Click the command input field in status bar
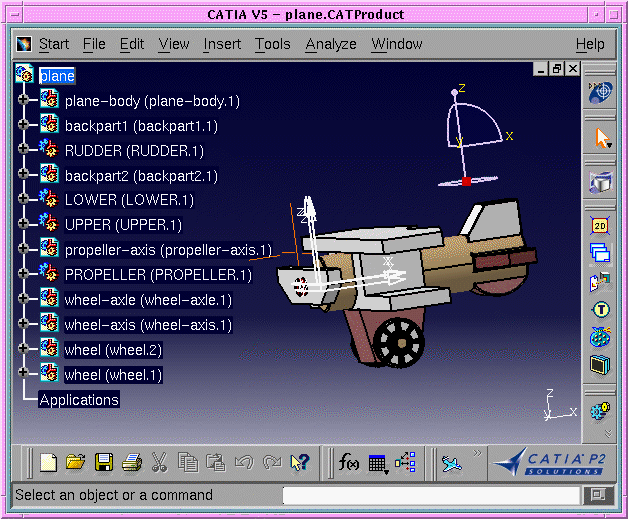This screenshot has height=519, width=628. point(431,495)
